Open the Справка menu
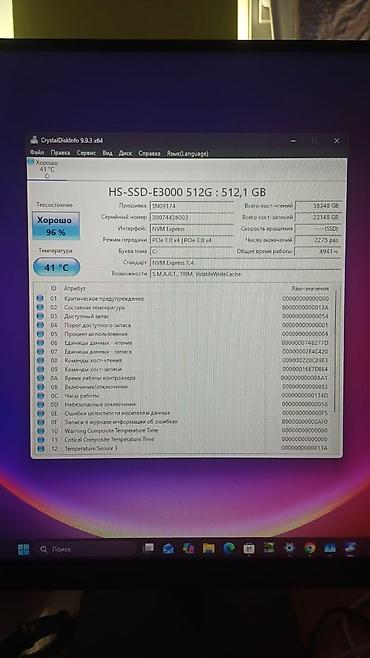This screenshot has width=370, height=658. (x=149, y=153)
